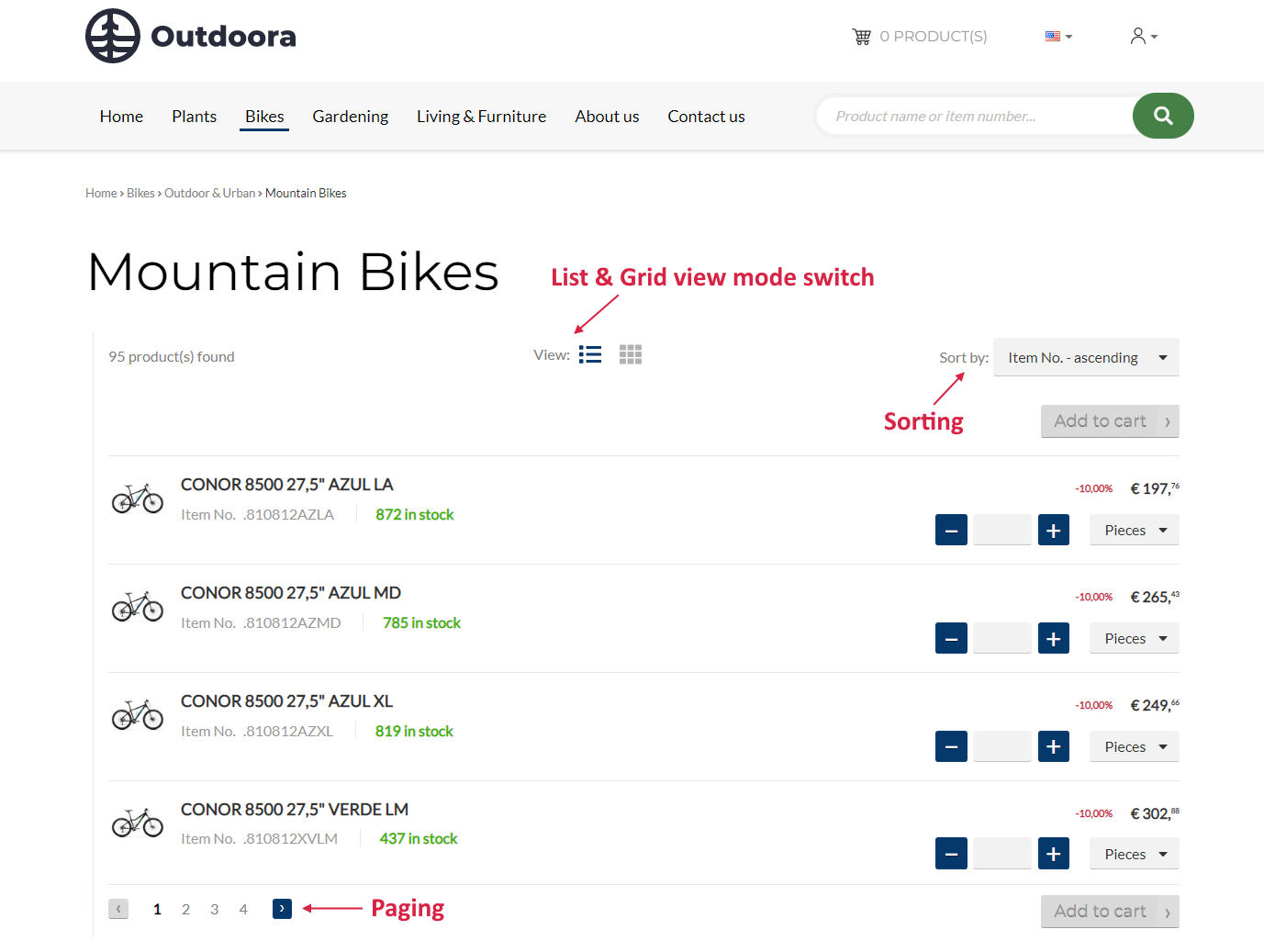Open the user account menu
Viewport: 1264px width, 952px height.
(x=1142, y=36)
